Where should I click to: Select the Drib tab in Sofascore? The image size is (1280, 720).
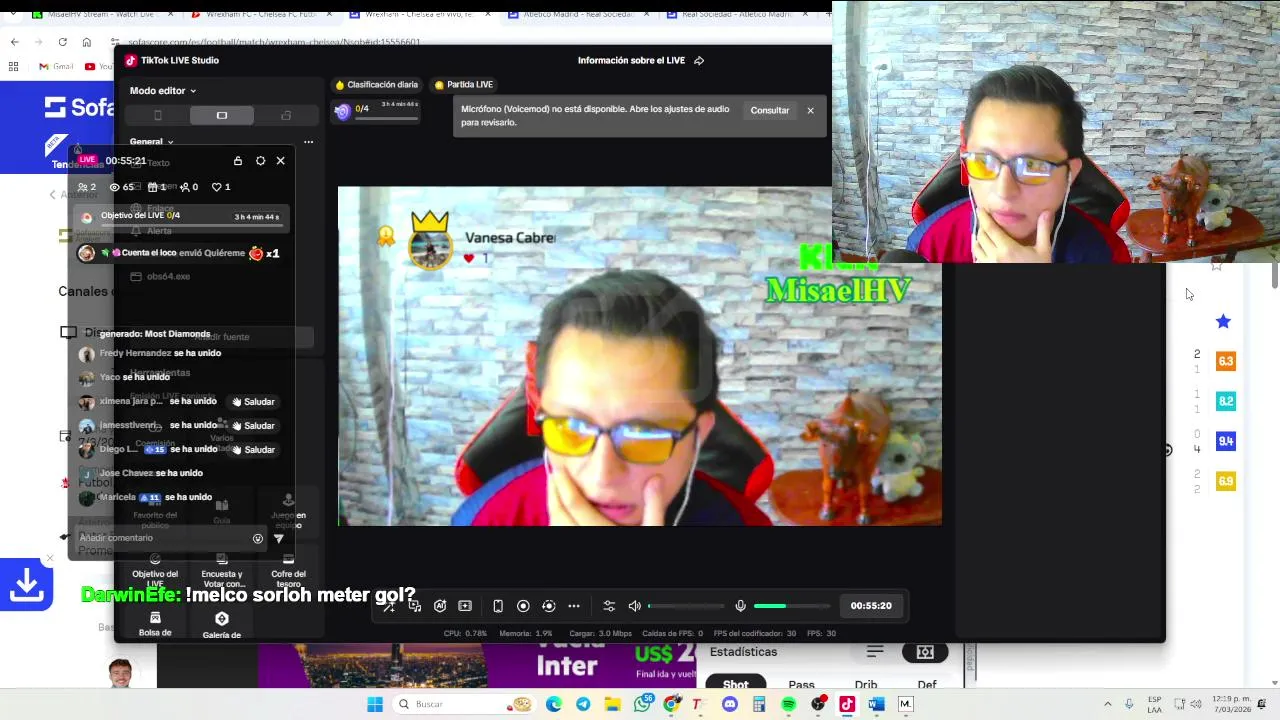pyautogui.click(x=866, y=685)
